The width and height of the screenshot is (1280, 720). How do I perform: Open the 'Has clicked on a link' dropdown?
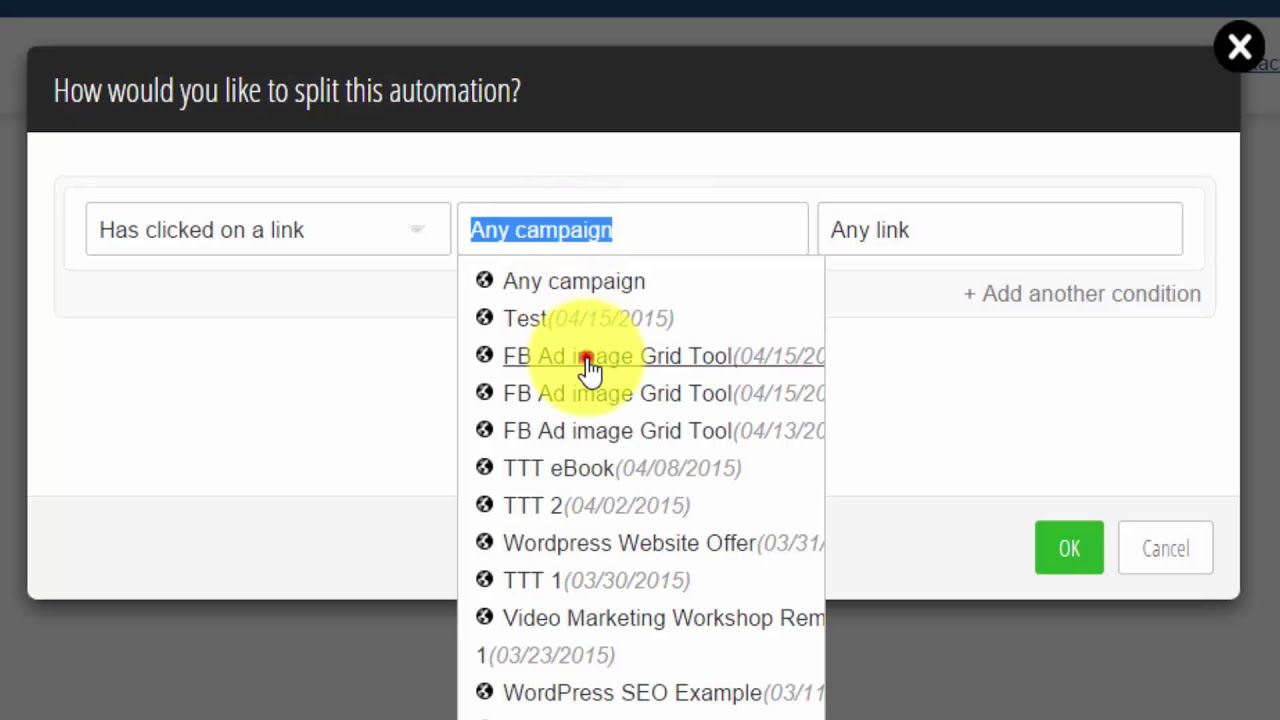click(x=268, y=229)
